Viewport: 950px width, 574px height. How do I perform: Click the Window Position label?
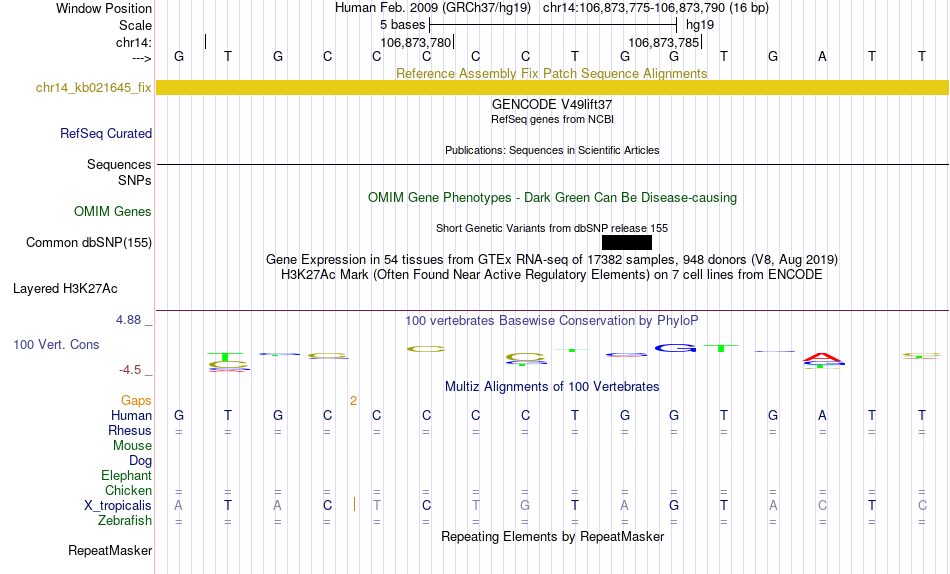pos(104,8)
